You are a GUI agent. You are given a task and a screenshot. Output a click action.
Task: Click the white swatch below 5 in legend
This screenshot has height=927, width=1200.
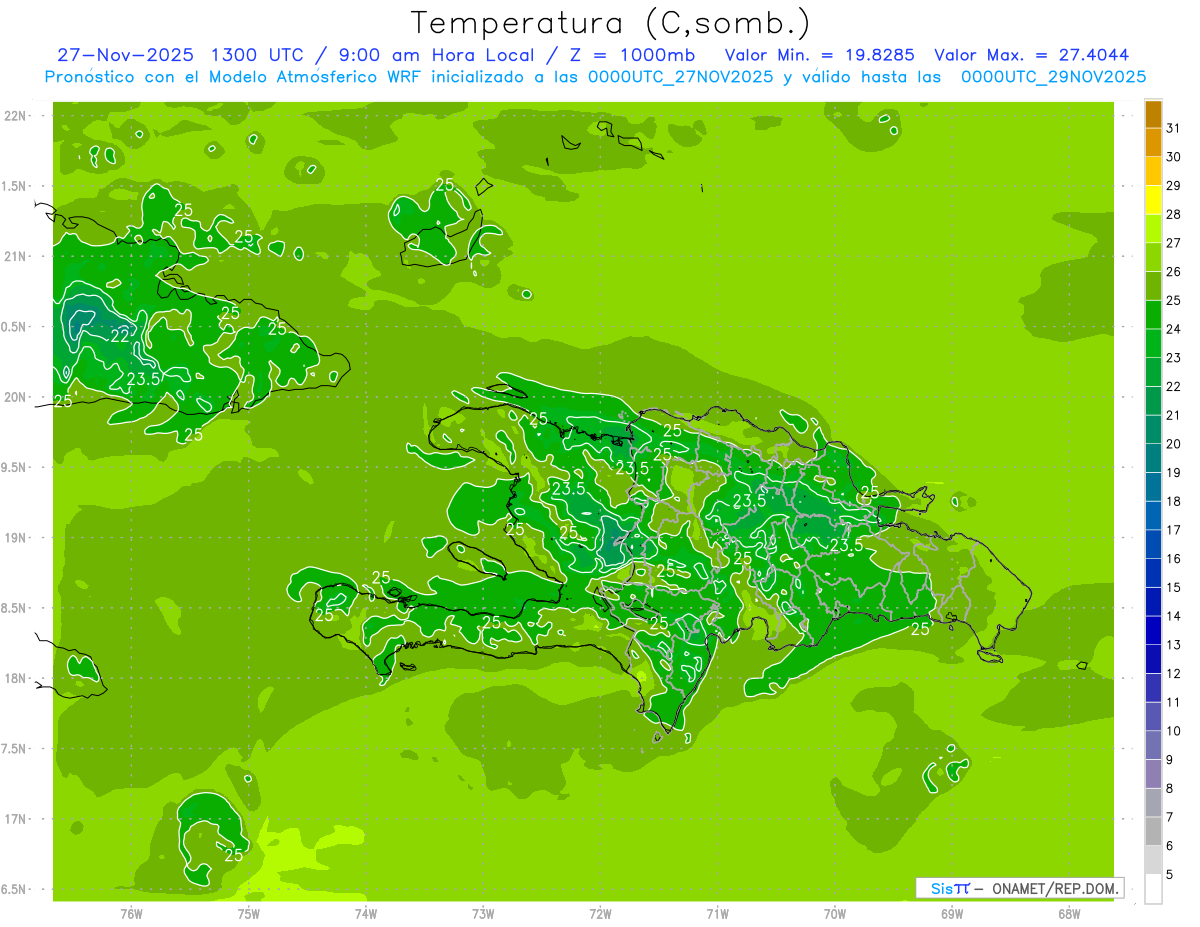click(1153, 889)
